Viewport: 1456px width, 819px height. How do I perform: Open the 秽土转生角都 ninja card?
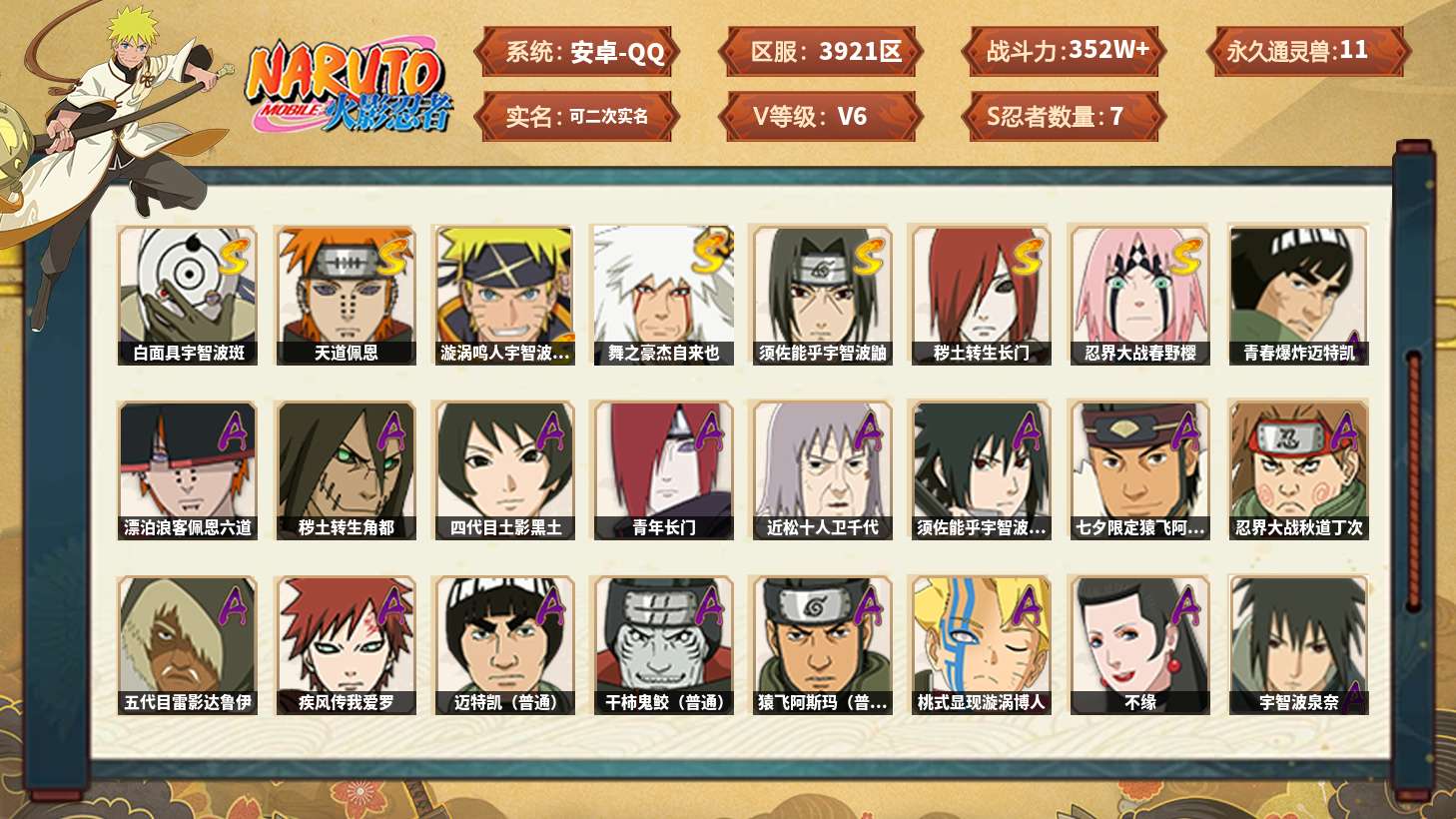[x=346, y=470]
